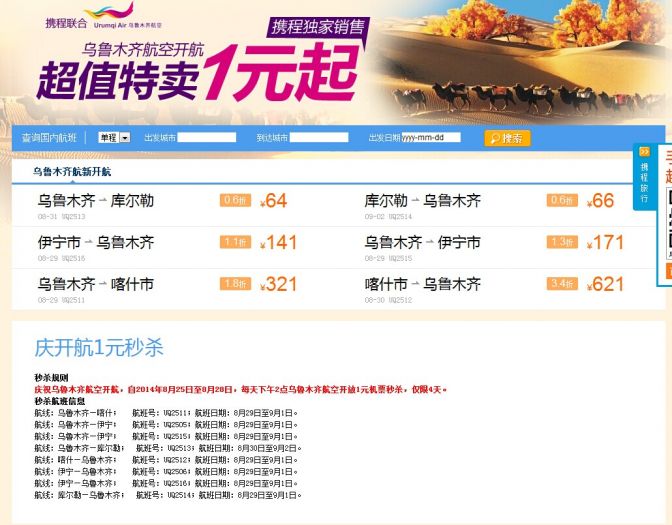Image resolution: width=672 pixels, height=525 pixels.
Task: Click the ¥64 price
Action: (x=273, y=201)
